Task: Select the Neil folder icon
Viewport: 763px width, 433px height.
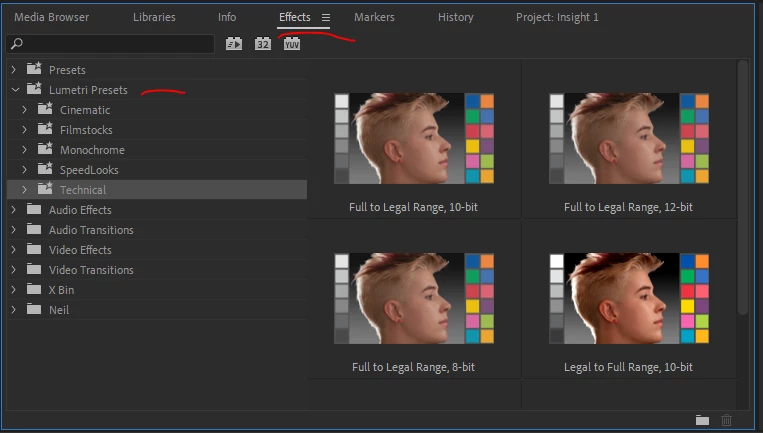Action: coord(34,309)
